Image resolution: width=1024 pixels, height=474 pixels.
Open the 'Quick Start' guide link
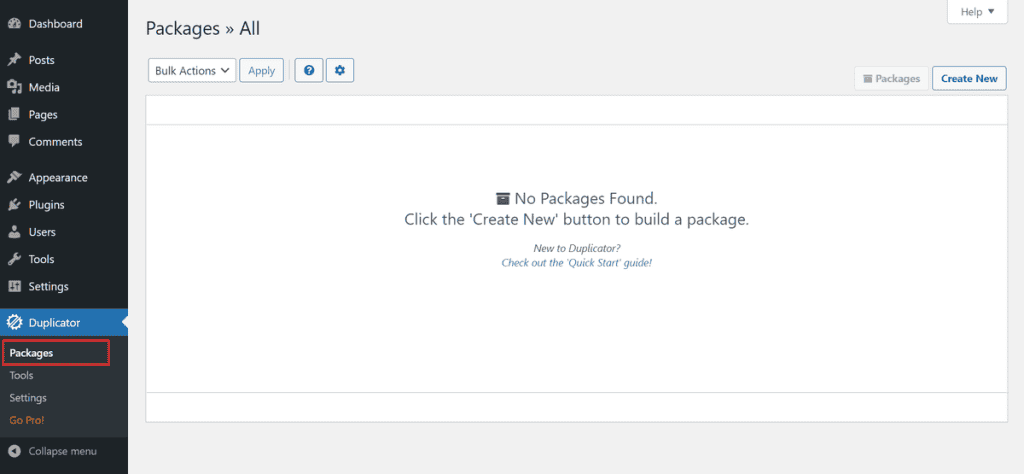tap(577, 262)
